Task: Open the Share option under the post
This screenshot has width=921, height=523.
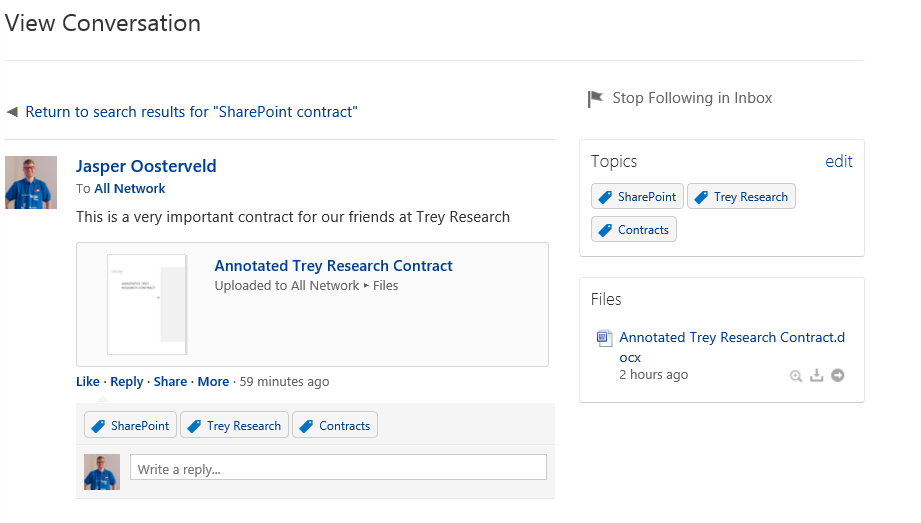Action: coord(170,381)
